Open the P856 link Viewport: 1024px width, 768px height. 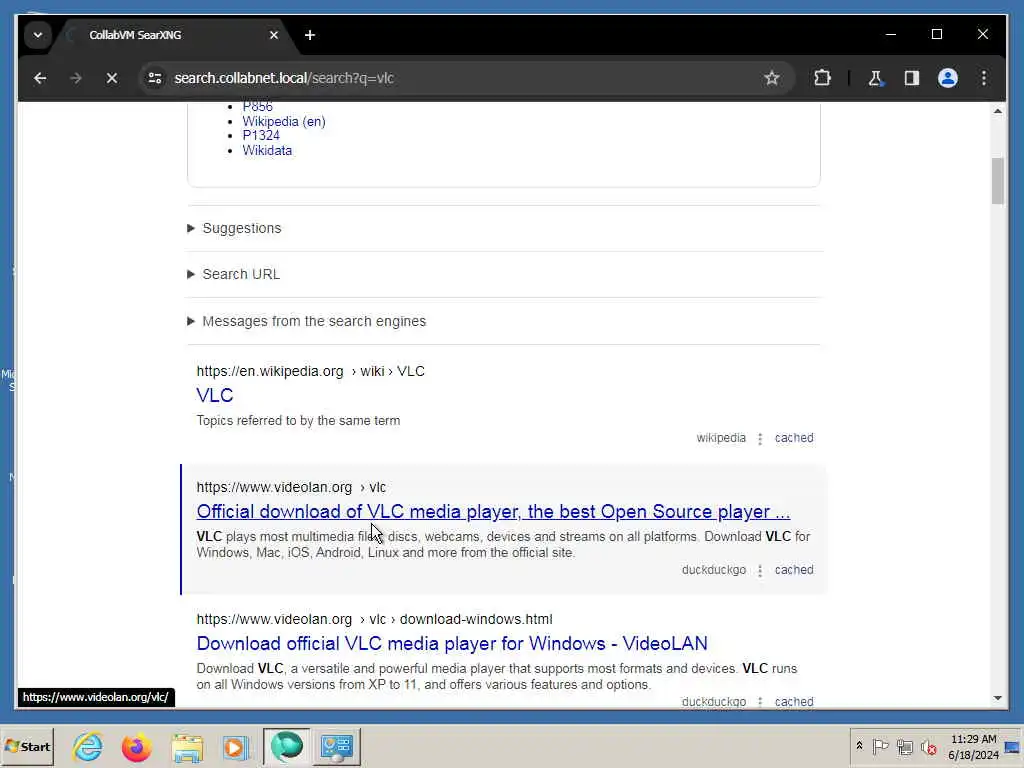coord(257,107)
